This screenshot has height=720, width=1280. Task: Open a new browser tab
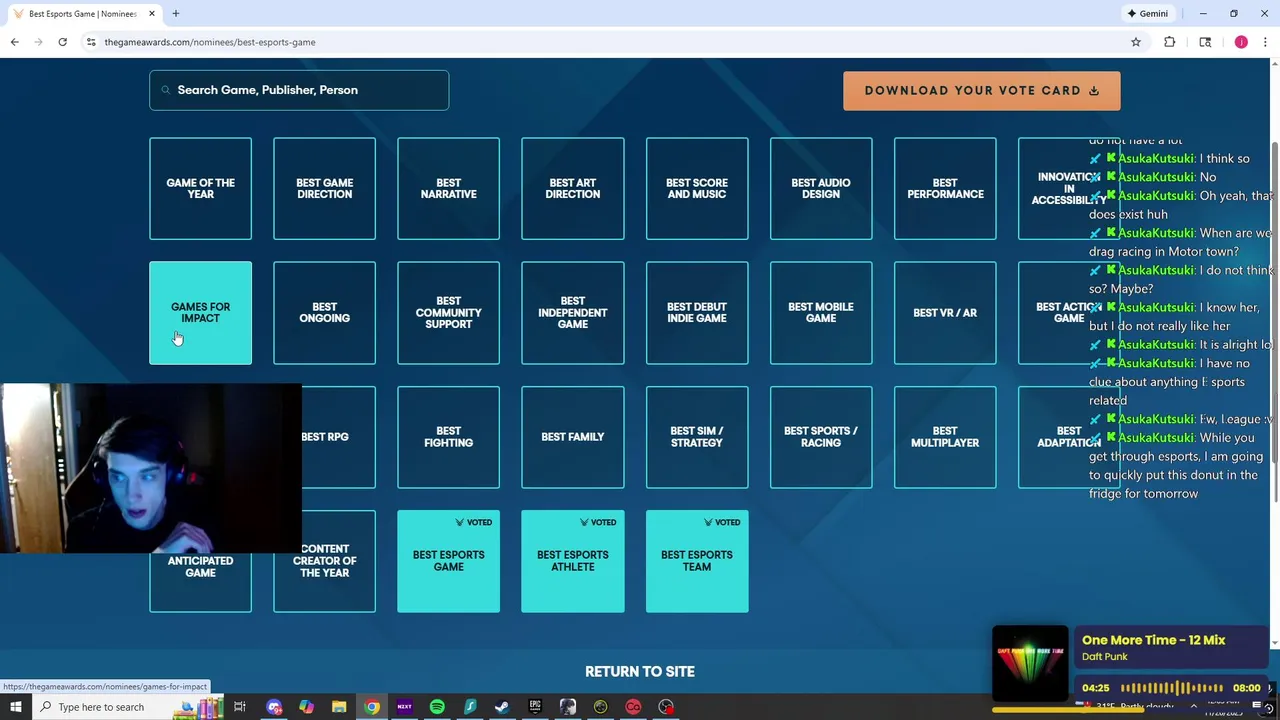pos(175,13)
